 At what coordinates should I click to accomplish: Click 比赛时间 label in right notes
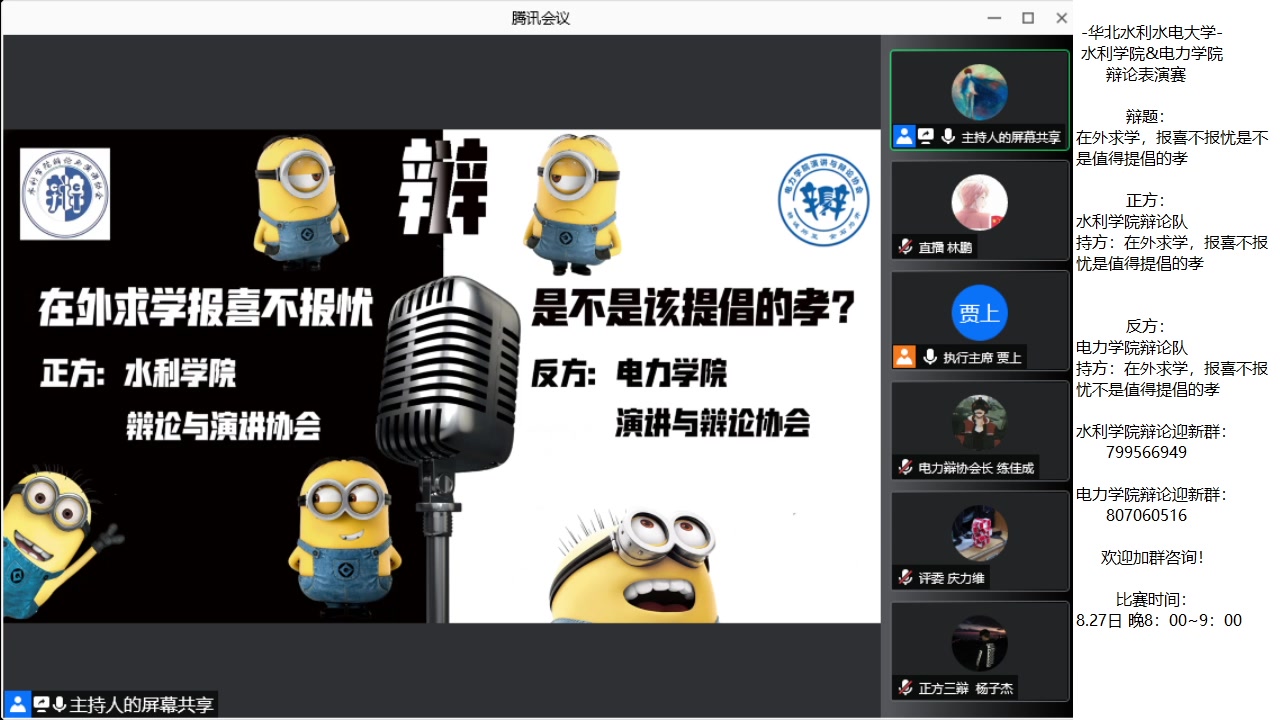coord(1151,600)
